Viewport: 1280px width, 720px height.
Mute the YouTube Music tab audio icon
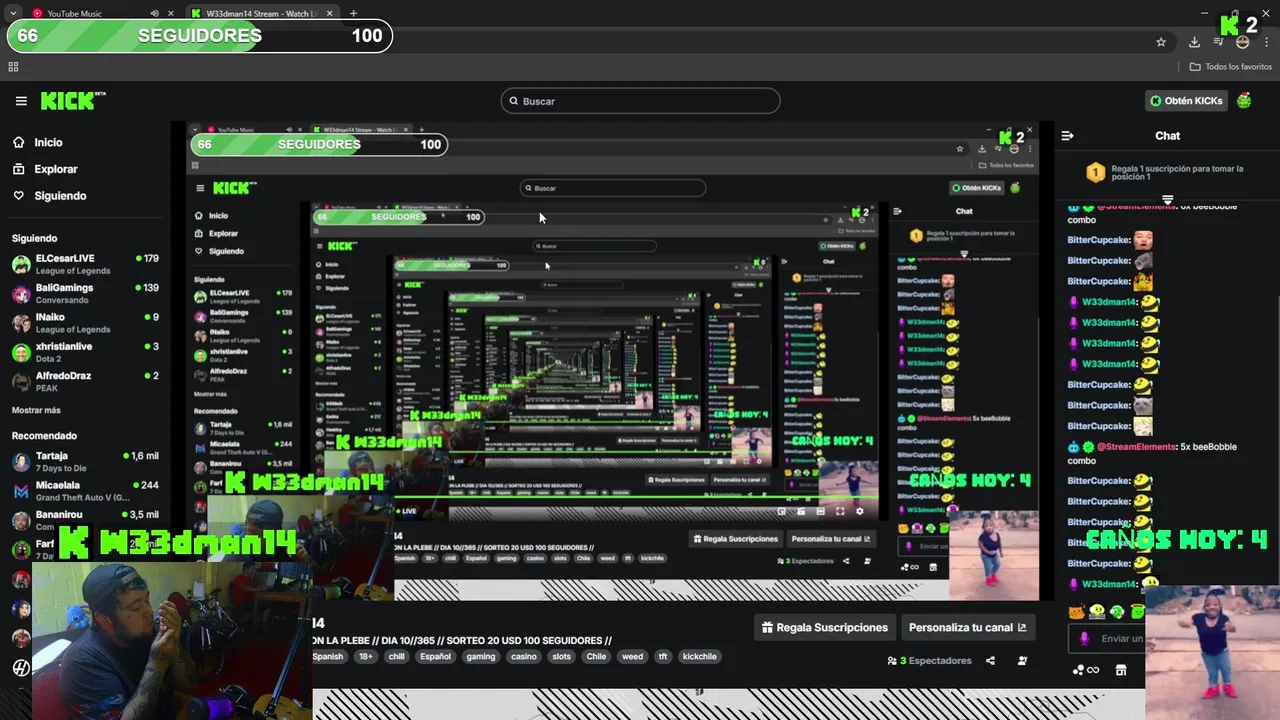pyautogui.click(x=154, y=13)
